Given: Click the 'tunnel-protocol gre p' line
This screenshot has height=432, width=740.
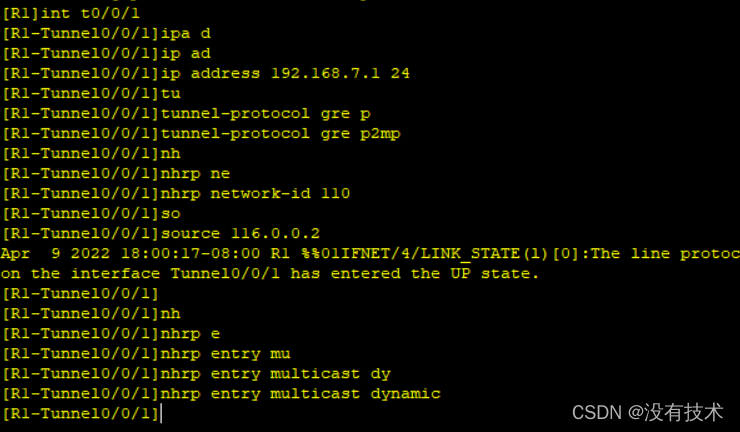Looking at the screenshot, I should tap(186, 114).
